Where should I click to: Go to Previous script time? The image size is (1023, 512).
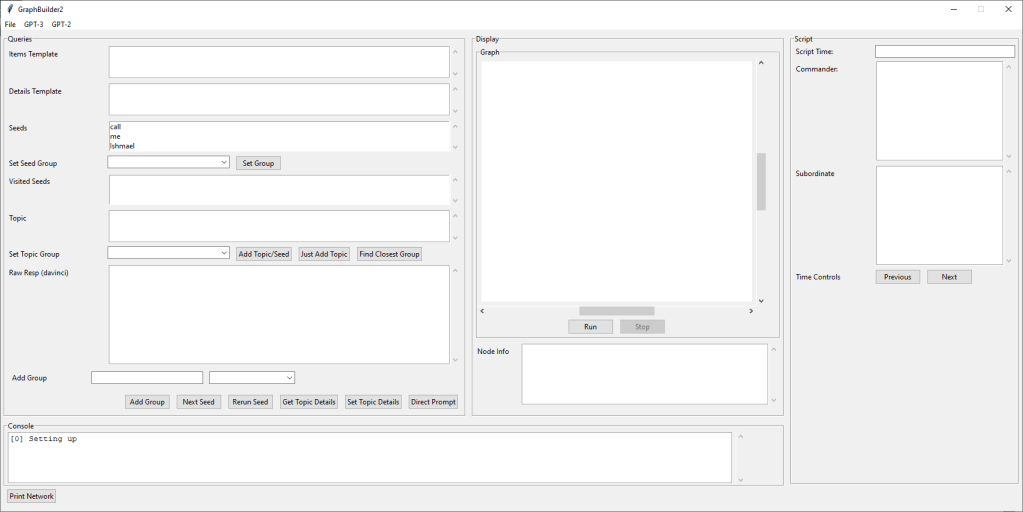click(897, 277)
